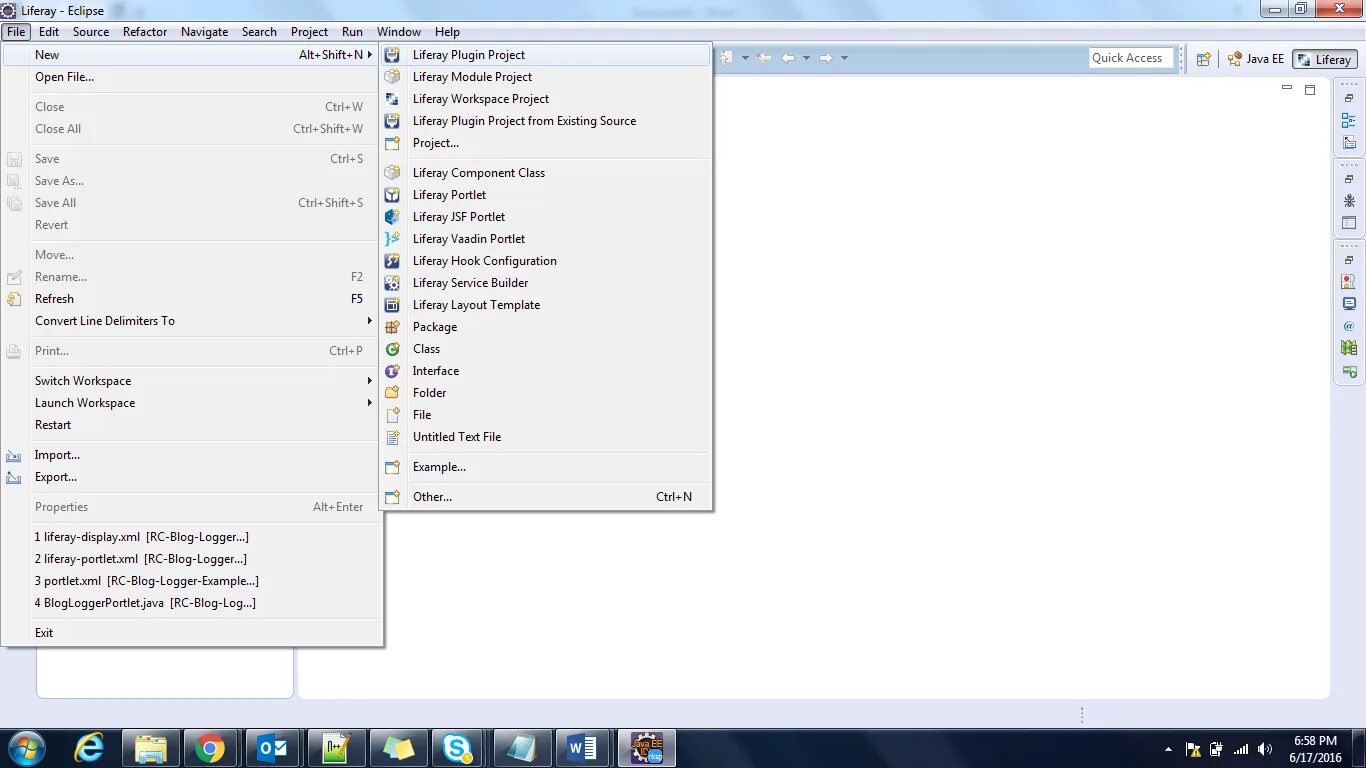Select Liferay Module Project
Viewport: 1366px width, 768px height.
[x=545, y=77]
